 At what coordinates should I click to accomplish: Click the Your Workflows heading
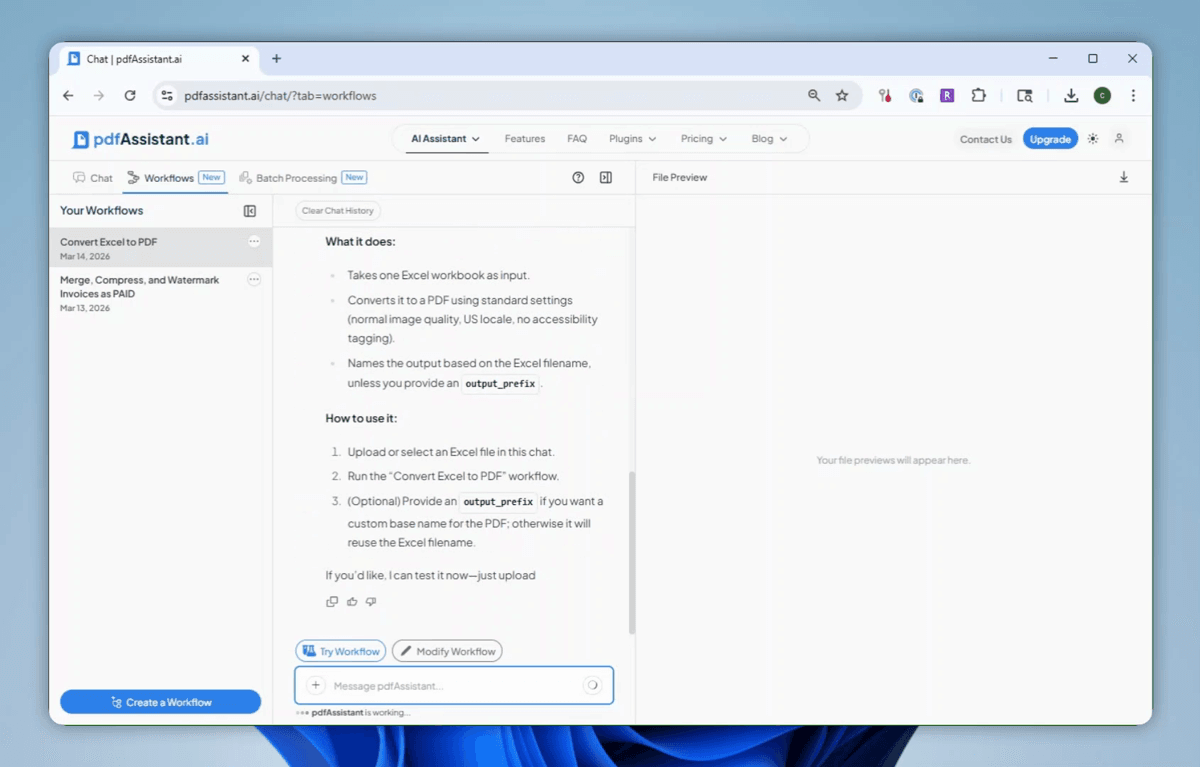pos(101,211)
